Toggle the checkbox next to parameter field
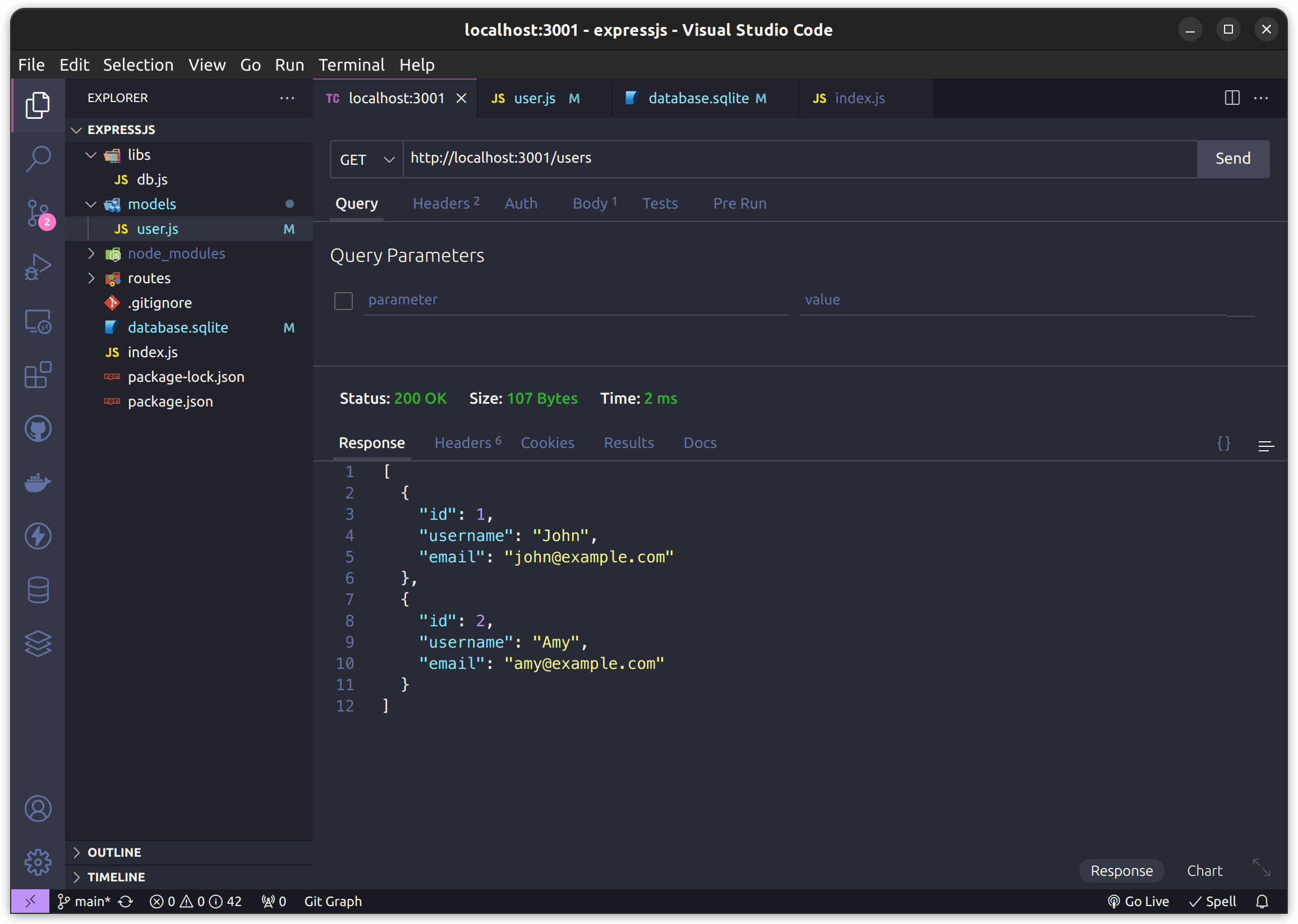 point(344,299)
